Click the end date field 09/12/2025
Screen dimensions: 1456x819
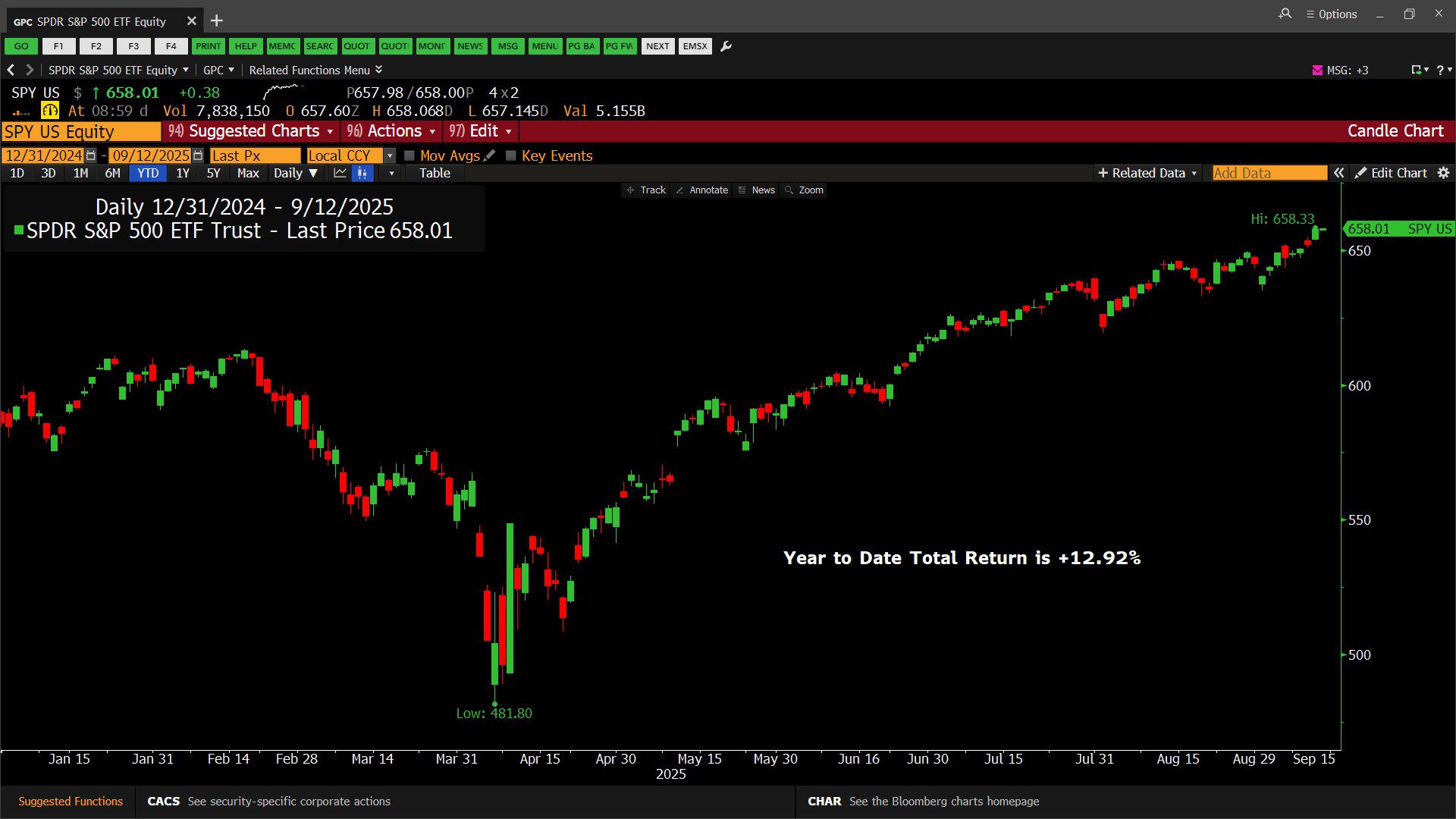click(150, 155)
